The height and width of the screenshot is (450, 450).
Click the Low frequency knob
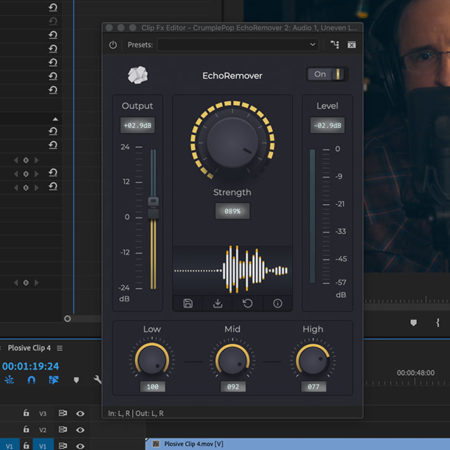(x=152, y=360)
